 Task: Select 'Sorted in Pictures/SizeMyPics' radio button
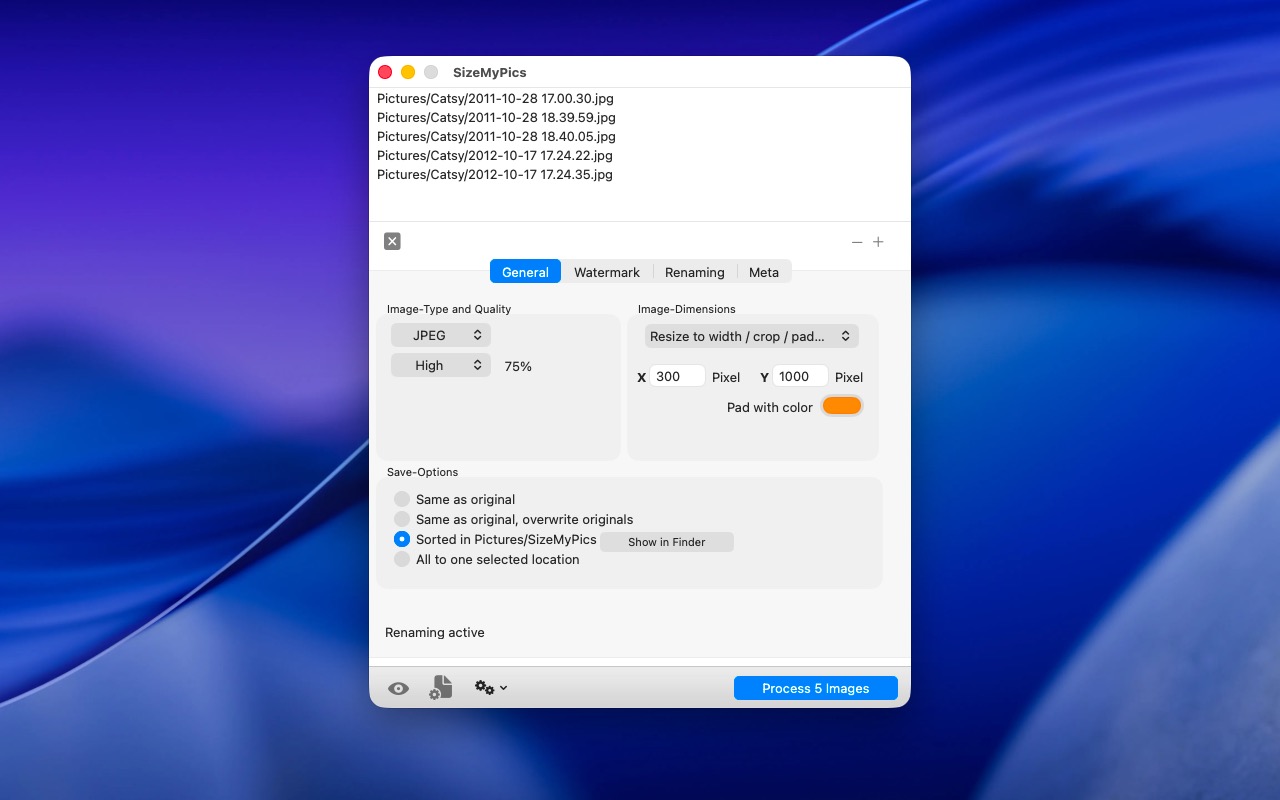click(x=402, y=539)
